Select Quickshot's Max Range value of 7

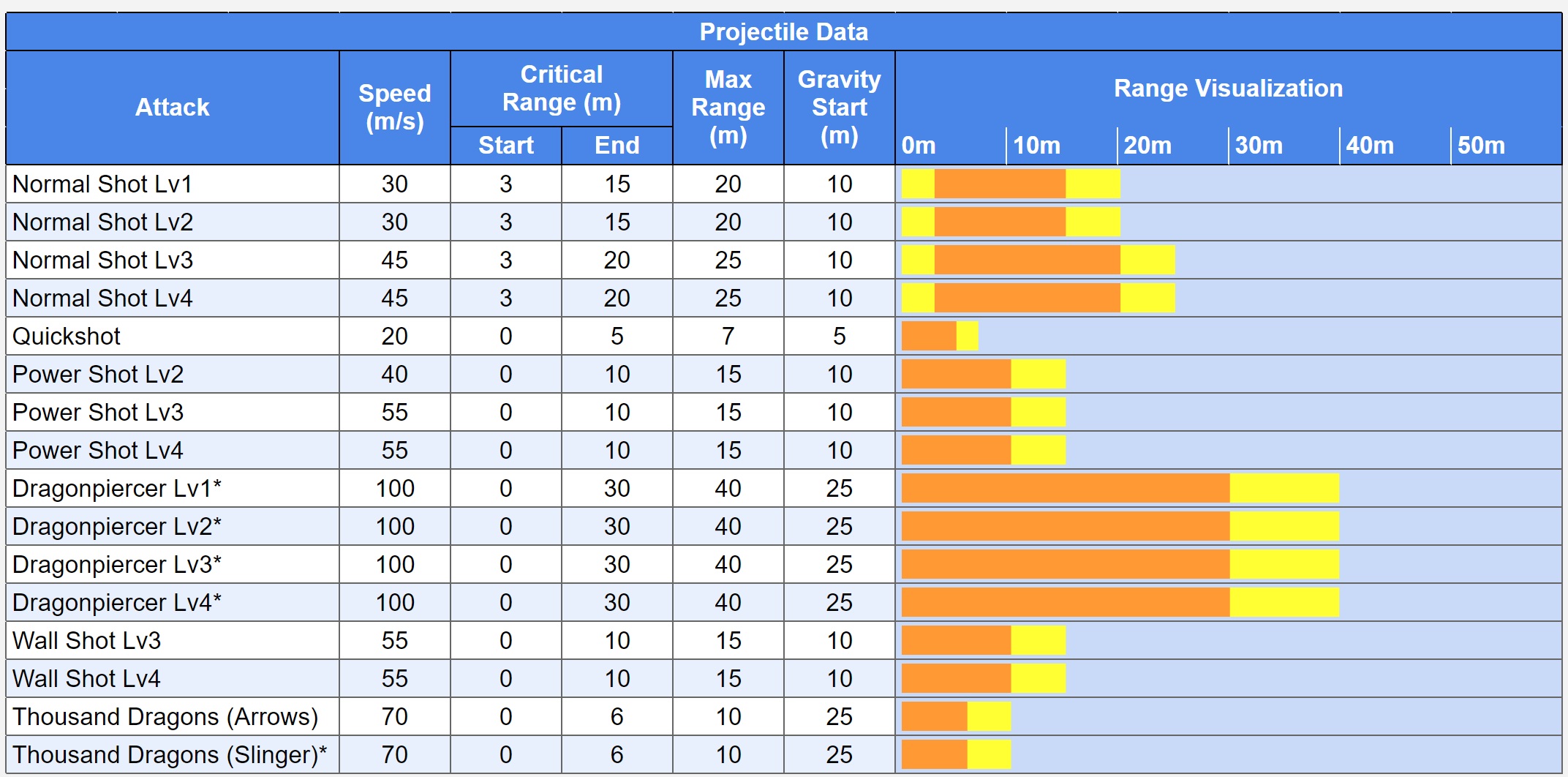point(728,337)
